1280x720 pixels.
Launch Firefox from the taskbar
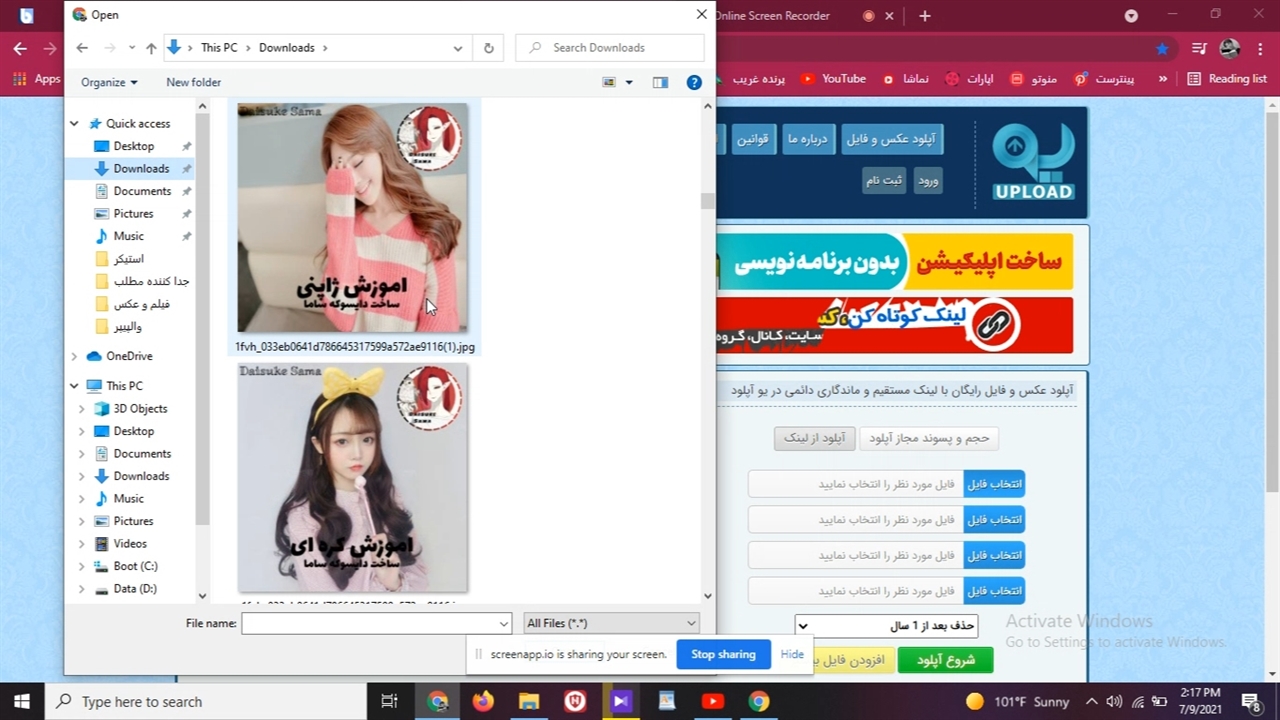pyautogui.click(x=483, y=701)
